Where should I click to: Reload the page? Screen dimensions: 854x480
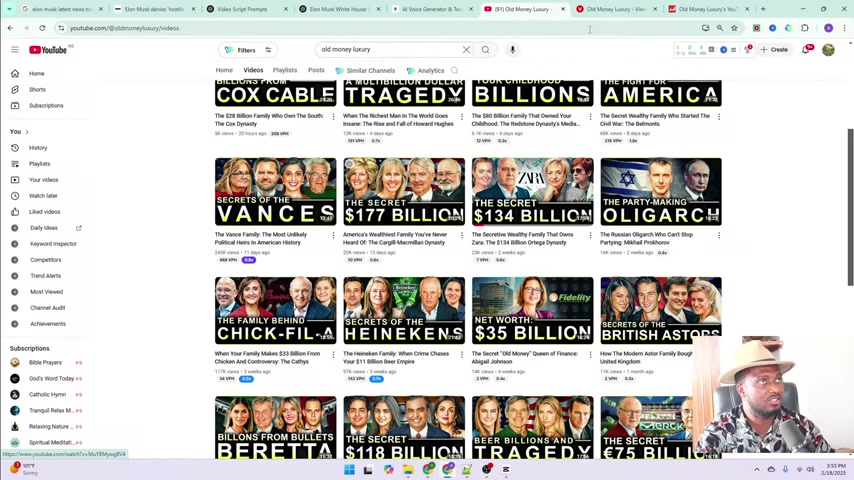(42, 28)
